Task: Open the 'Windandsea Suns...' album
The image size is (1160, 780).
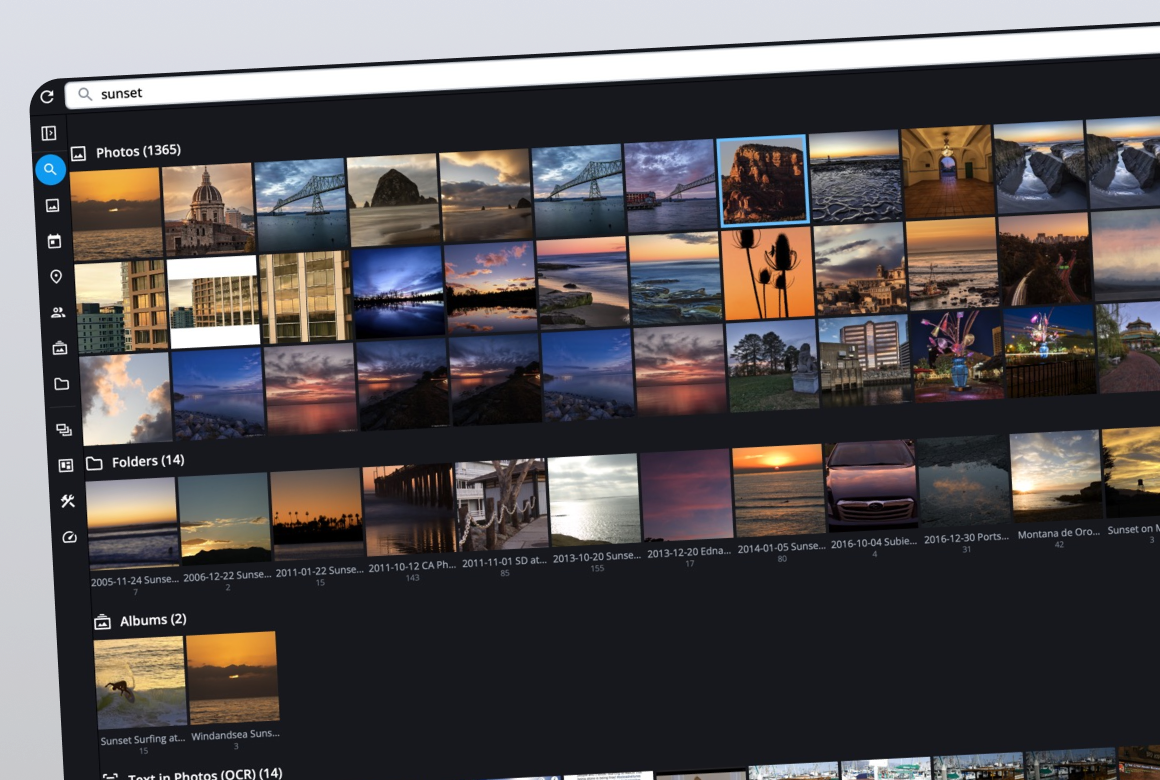Action: [x=234, y=691]
